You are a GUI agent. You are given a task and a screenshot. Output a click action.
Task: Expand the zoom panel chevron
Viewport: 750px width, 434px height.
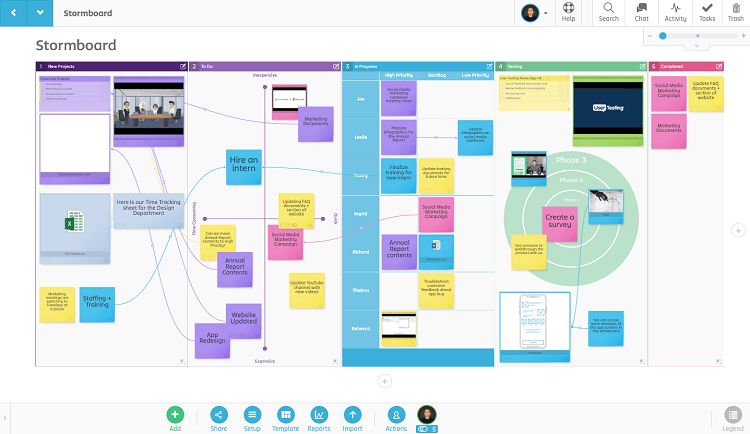click(696, 46)
